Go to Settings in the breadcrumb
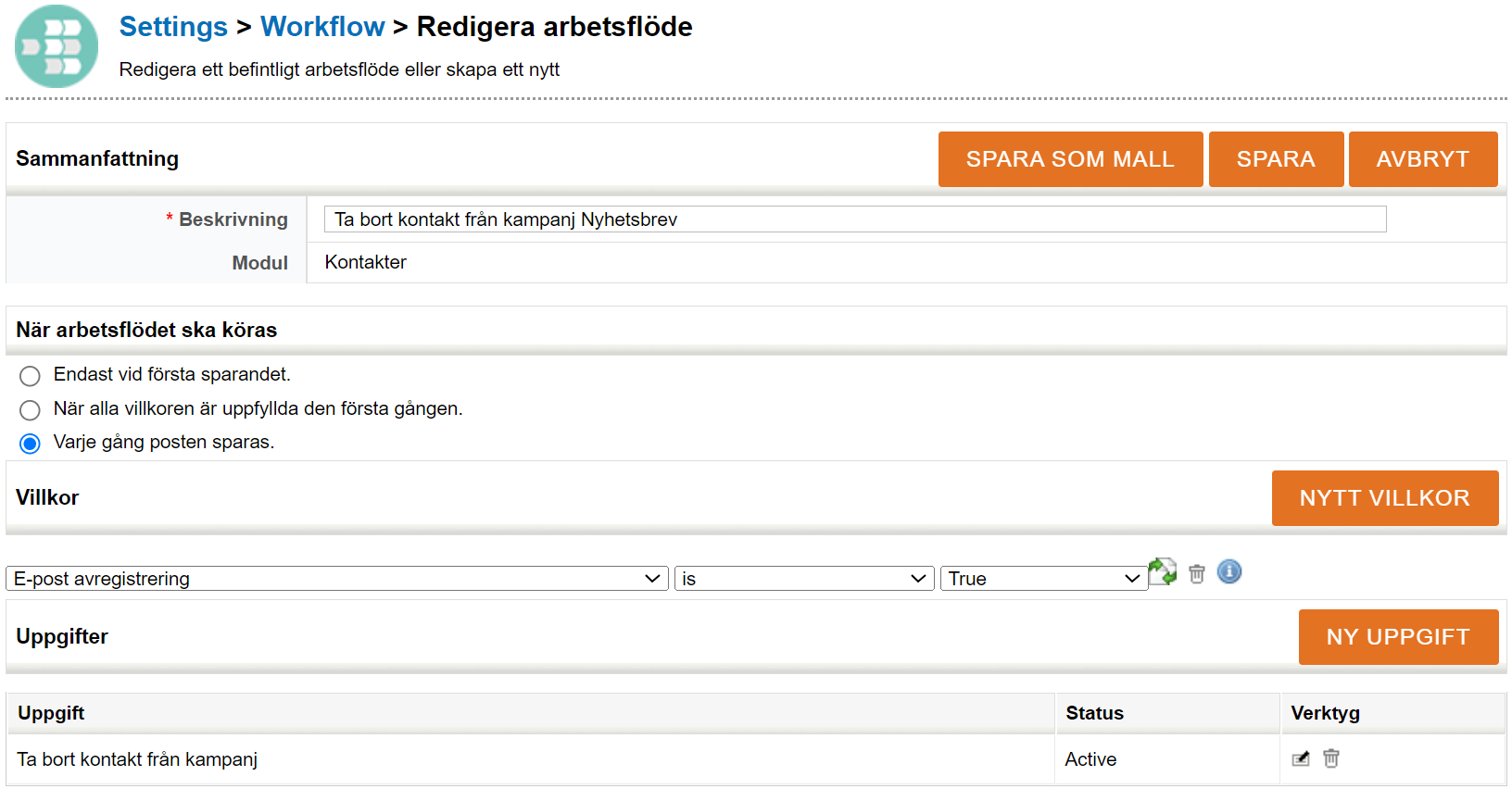This screenshot has height=789, width=1512. [x=173, y=27]
